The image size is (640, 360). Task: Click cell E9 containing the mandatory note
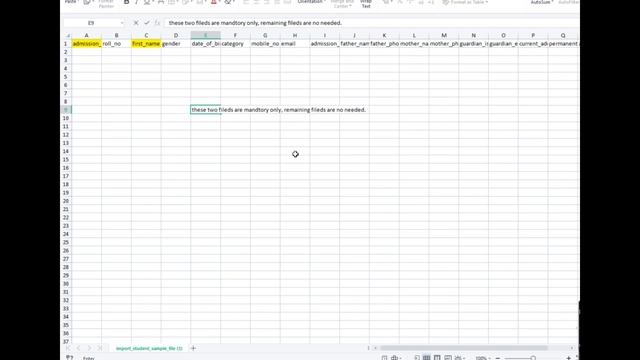pos(206,110)
